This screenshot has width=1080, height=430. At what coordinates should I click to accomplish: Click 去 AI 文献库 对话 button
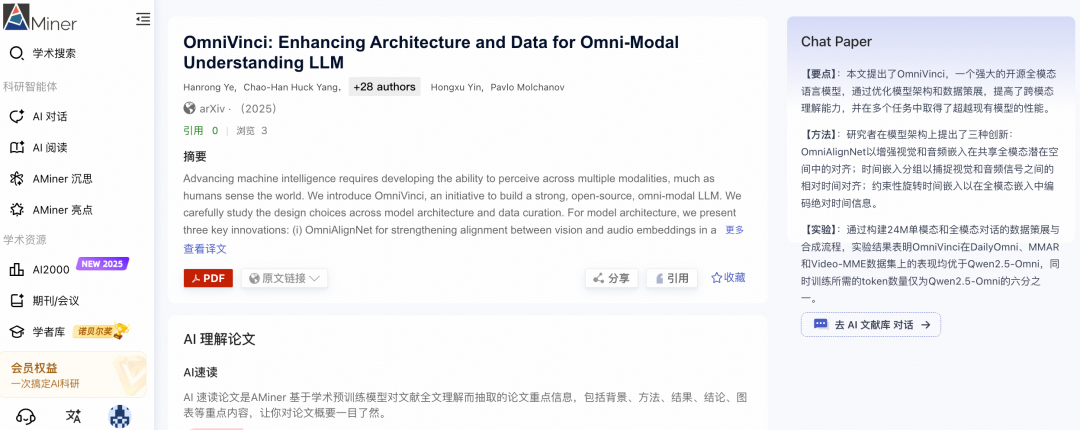tap(871, 325)
